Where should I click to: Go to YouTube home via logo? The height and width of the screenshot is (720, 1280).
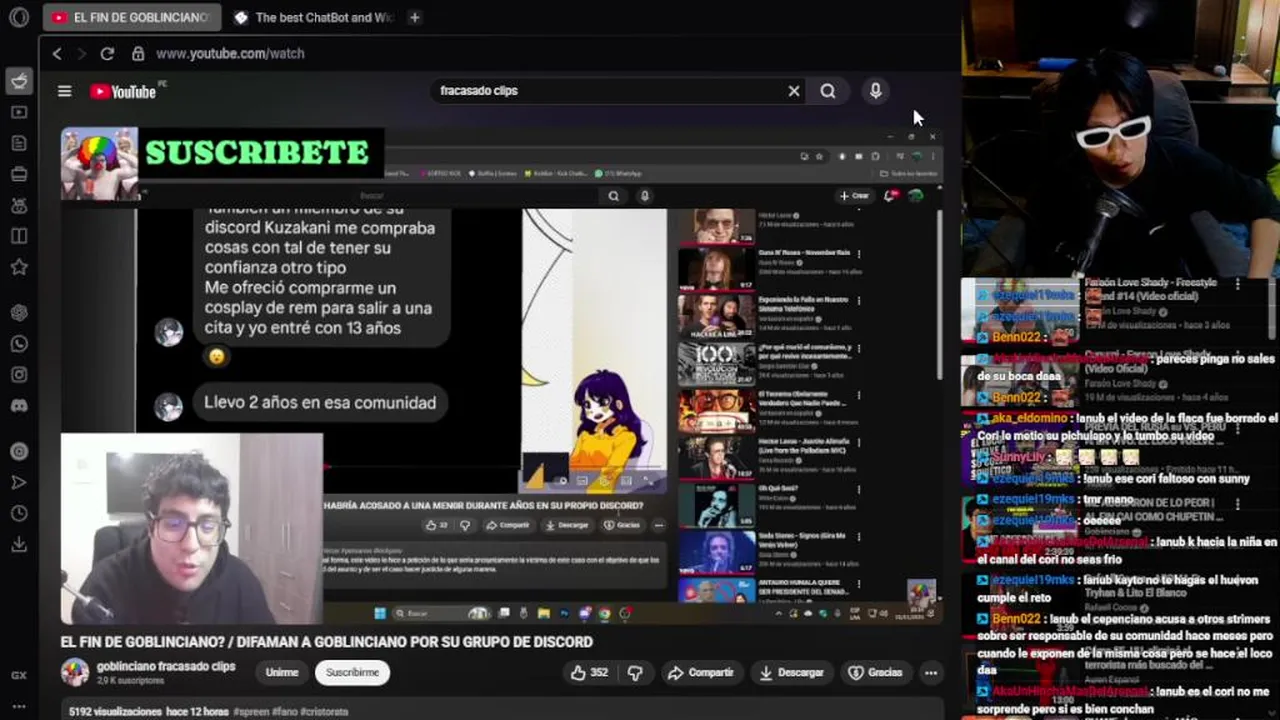(124, 91)
